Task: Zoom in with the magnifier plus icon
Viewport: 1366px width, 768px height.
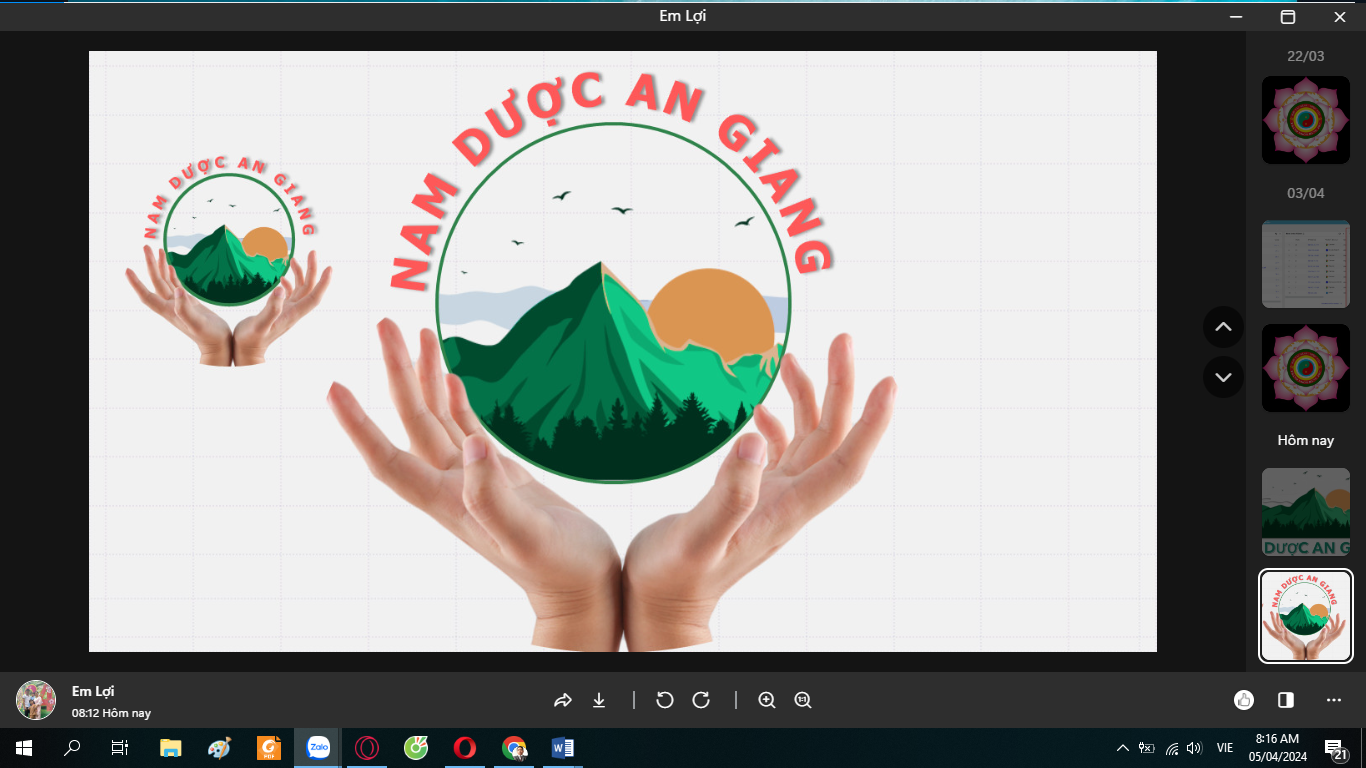Action: pos(767,700)
